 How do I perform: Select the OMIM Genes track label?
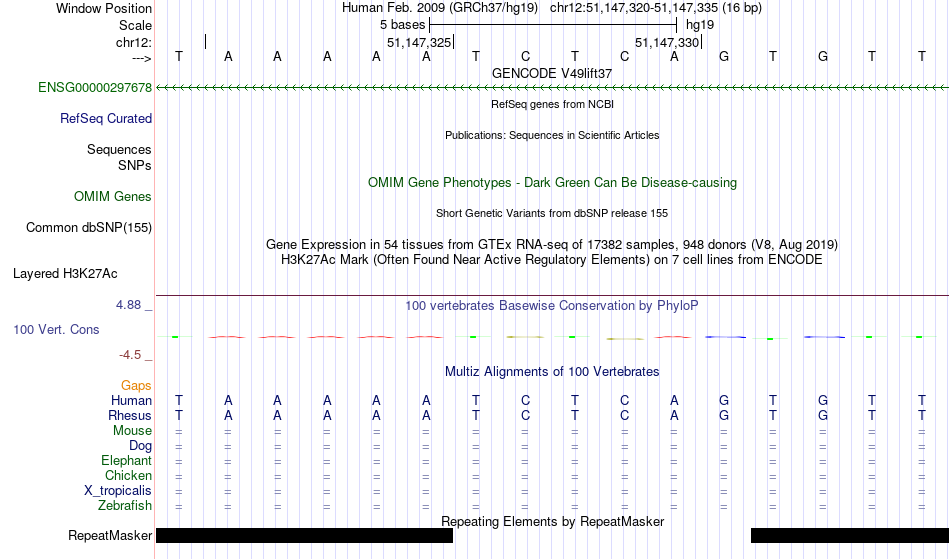(112, 196)
